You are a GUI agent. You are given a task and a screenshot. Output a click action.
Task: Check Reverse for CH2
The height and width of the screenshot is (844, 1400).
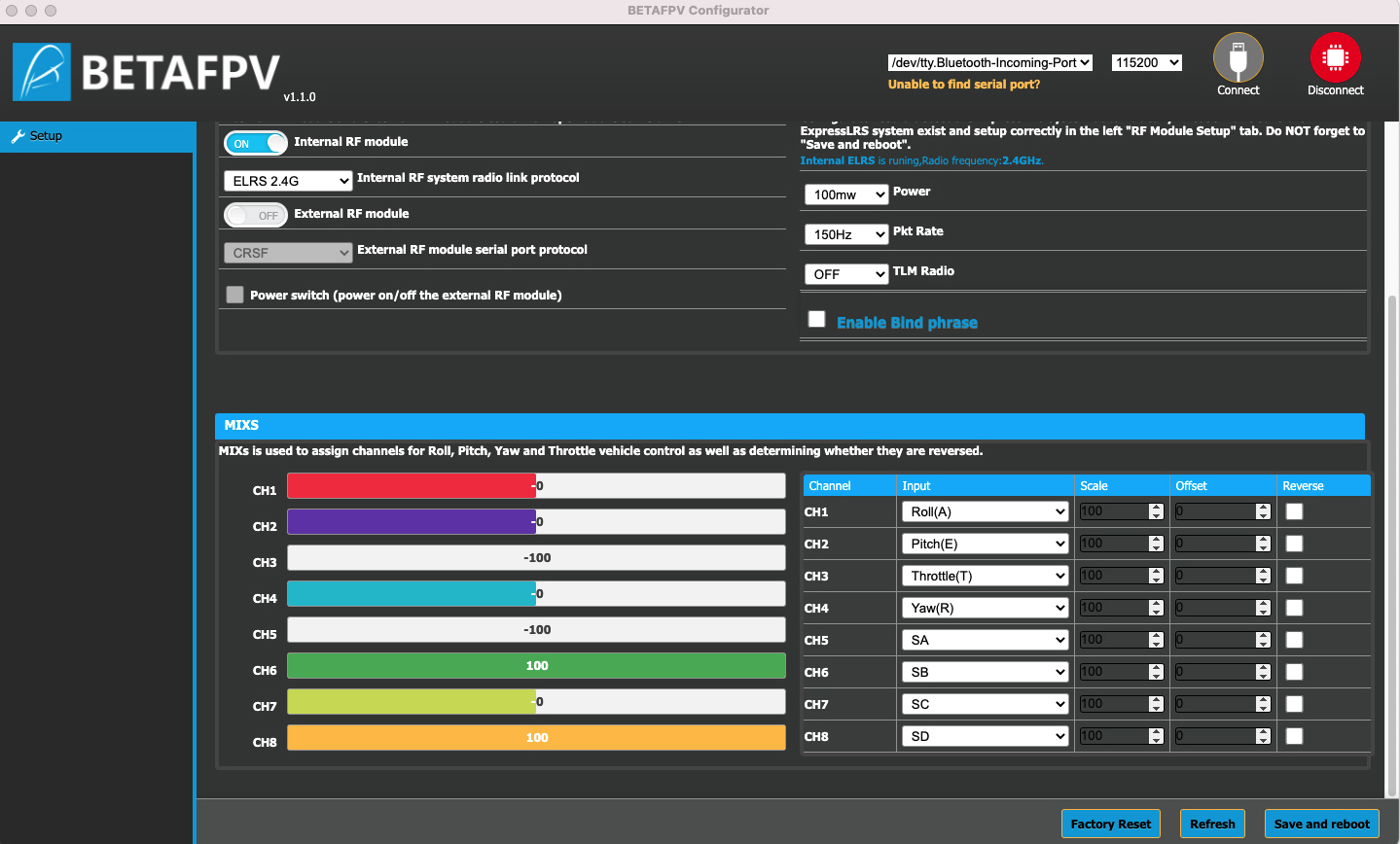pos(1294,544)
